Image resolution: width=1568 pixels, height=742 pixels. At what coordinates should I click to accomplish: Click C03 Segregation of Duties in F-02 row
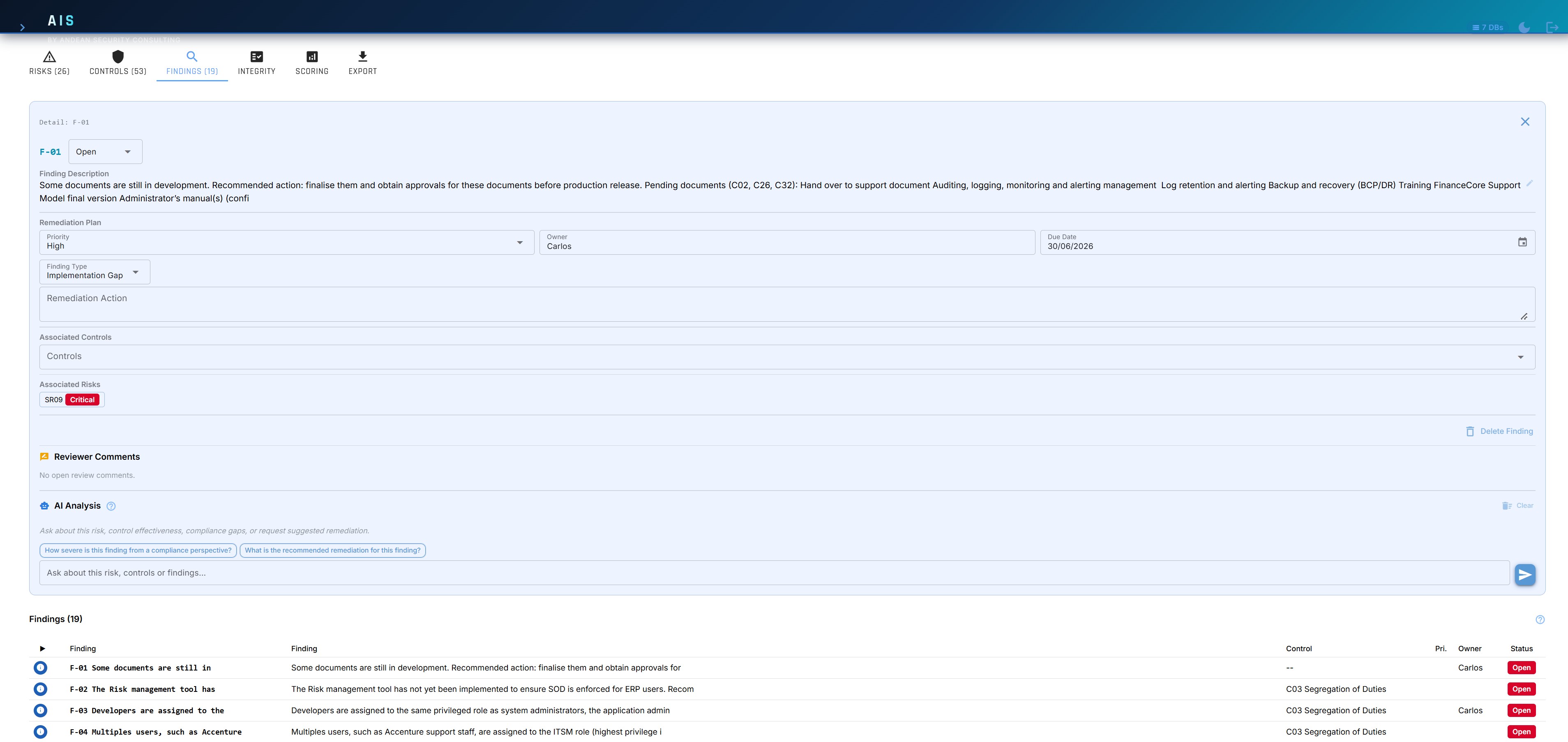1335,689
